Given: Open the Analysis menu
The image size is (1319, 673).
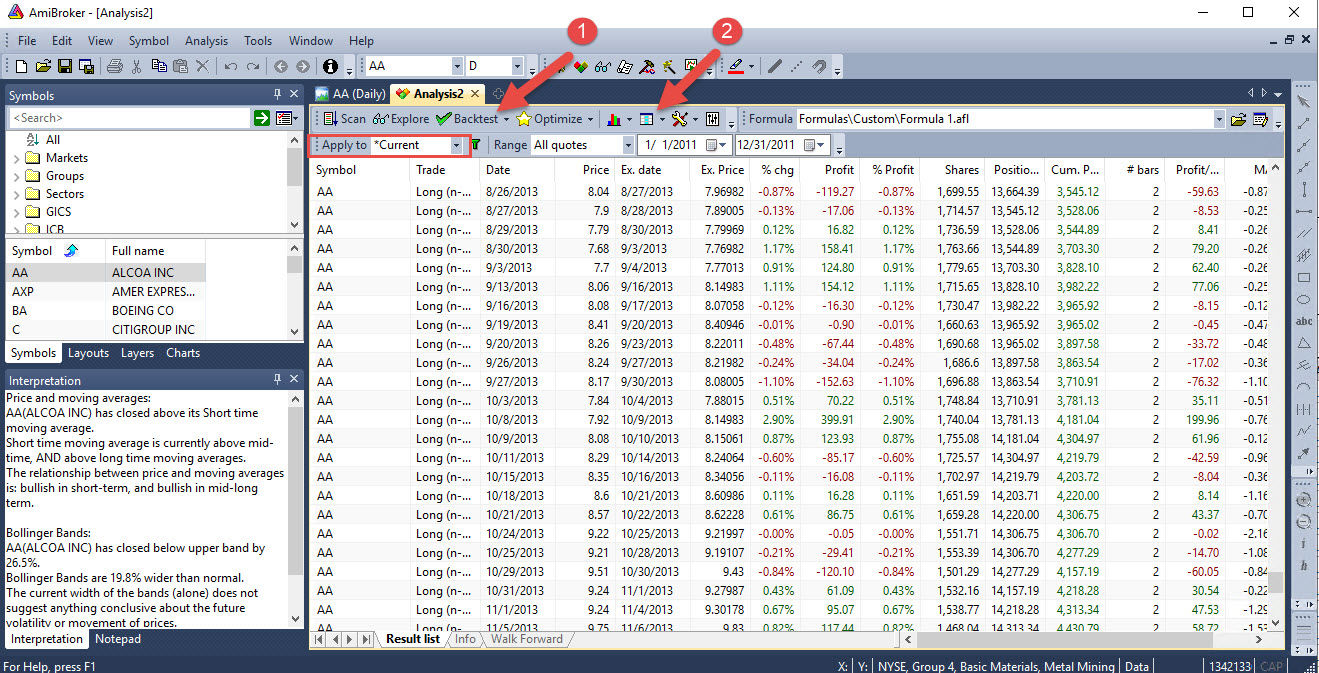Looking at the screenshot, I should (x=206, y=41).
